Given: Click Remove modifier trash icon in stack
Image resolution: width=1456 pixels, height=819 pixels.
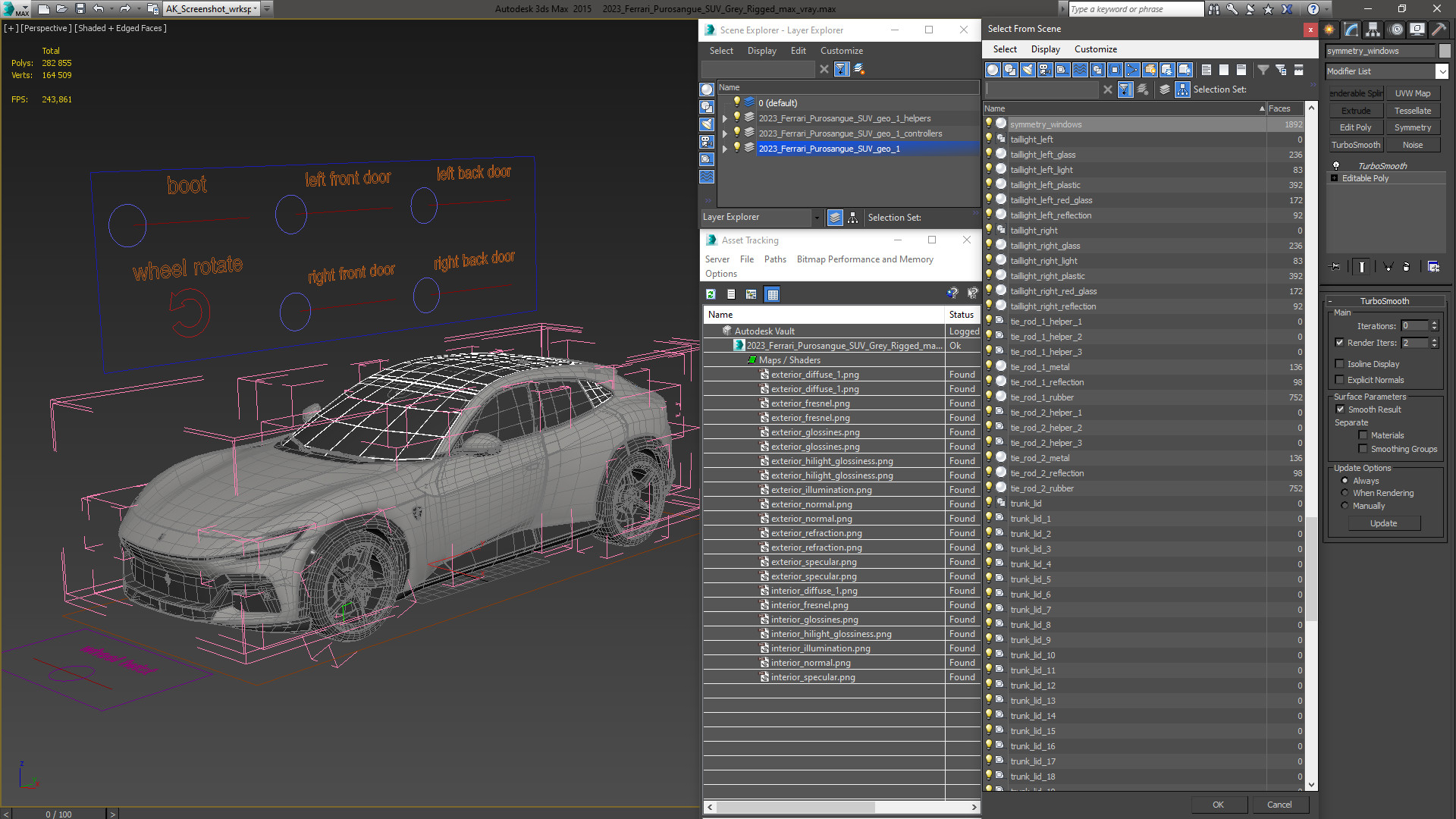Looking at the screenshot, I should (1406, 267).
